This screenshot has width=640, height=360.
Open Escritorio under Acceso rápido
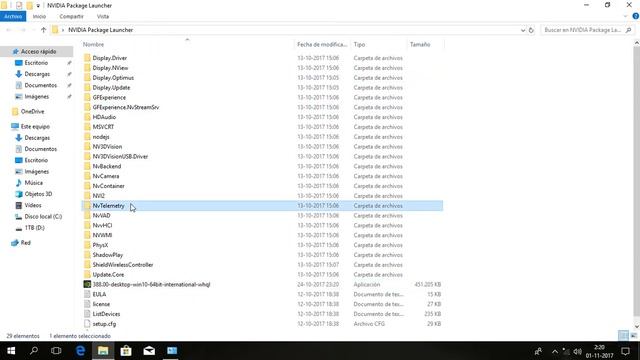(x=36, y=63)
